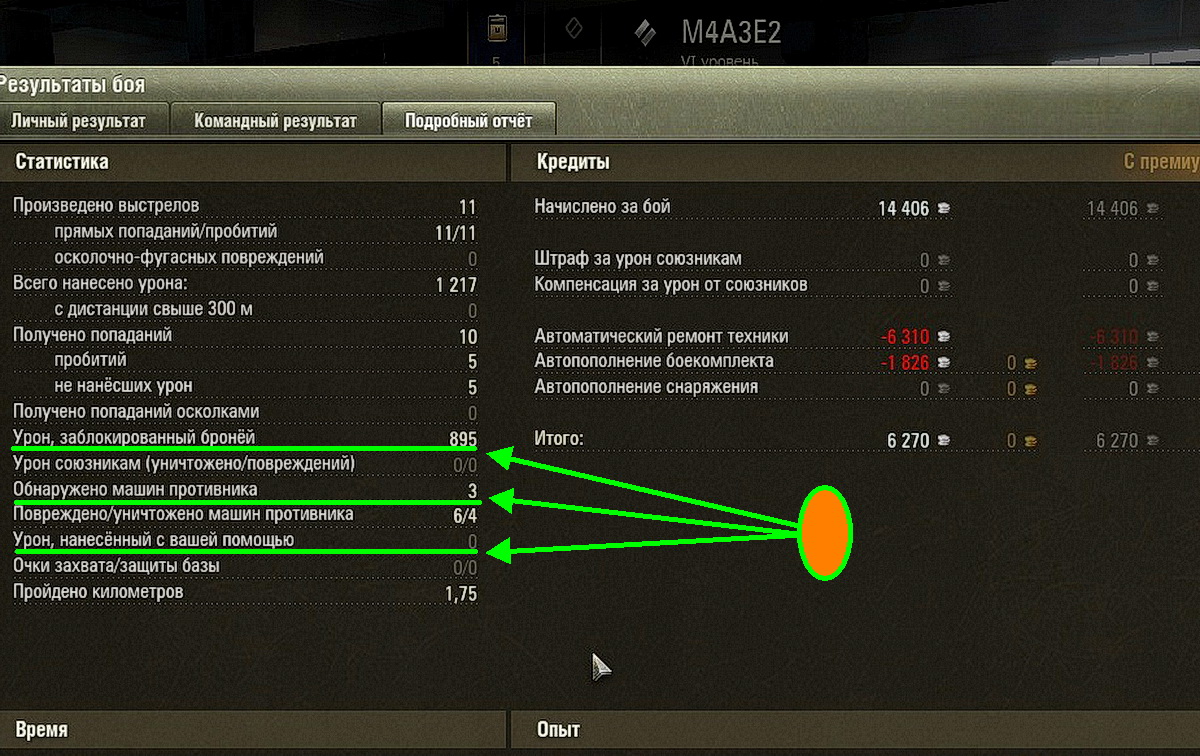Switch to Командный результат tab
Screen dimensions: 1200x756
pos(275,120)
